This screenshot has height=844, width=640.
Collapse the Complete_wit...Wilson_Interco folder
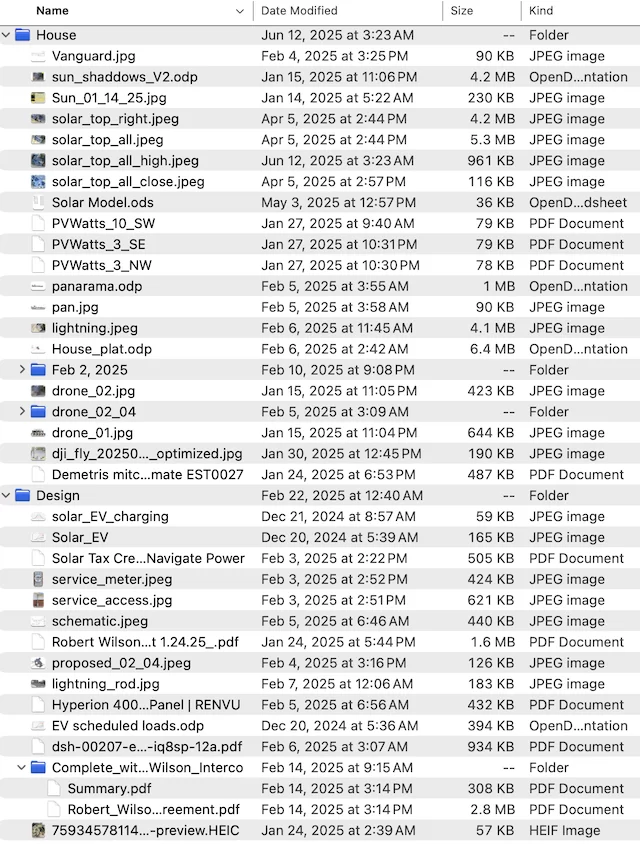coord(23,768)
